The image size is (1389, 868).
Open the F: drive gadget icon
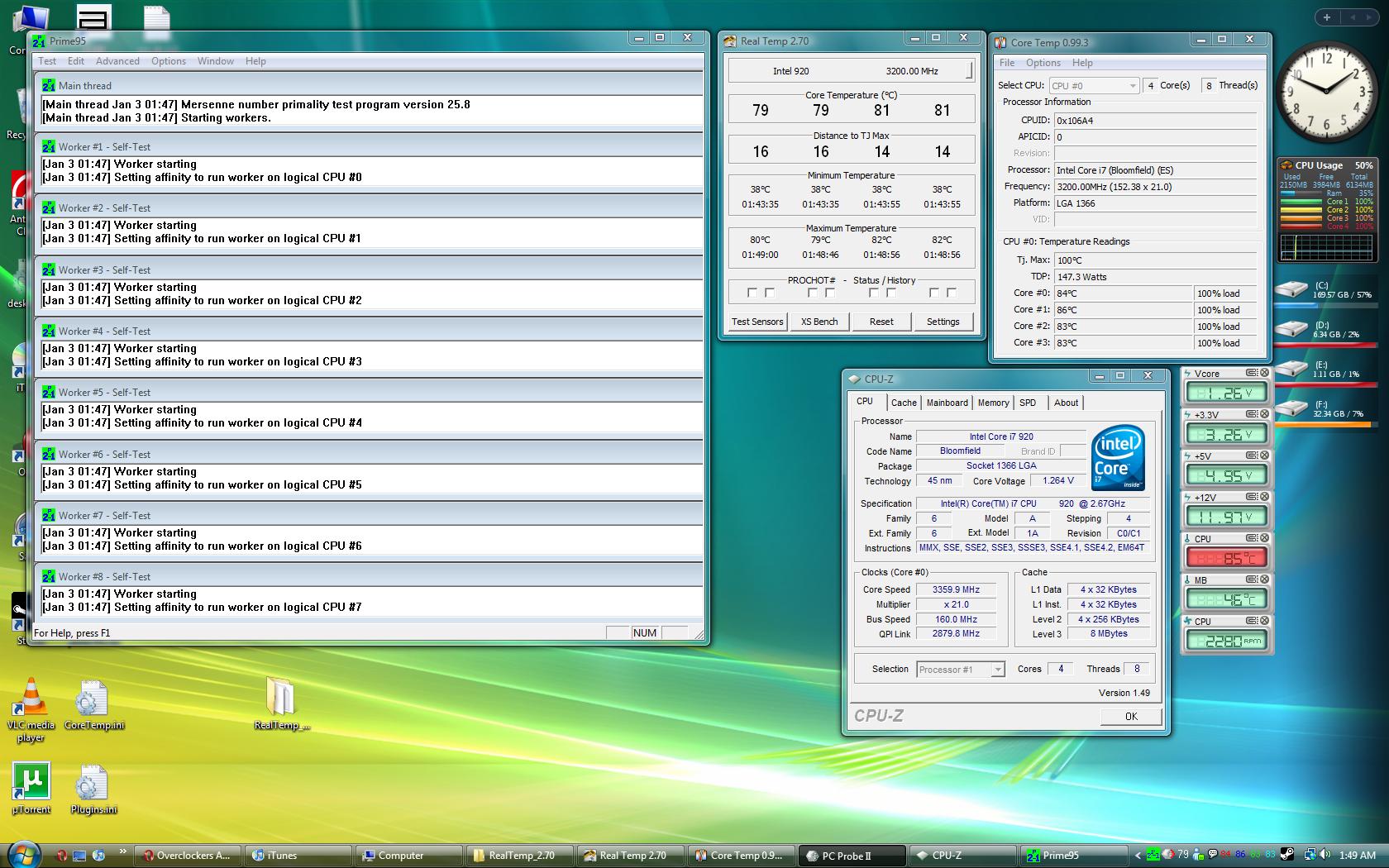coord(1291,409)
